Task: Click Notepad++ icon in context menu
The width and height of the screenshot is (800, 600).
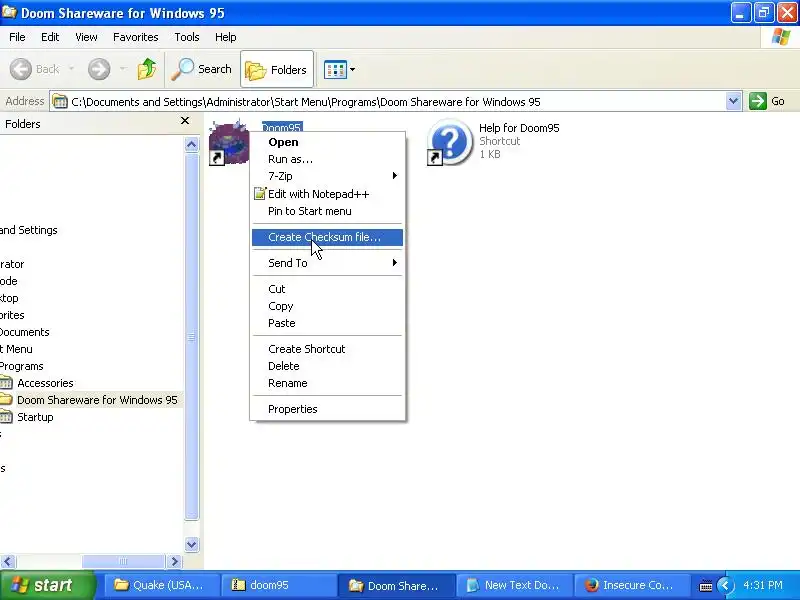Action: tap(260, 193)
